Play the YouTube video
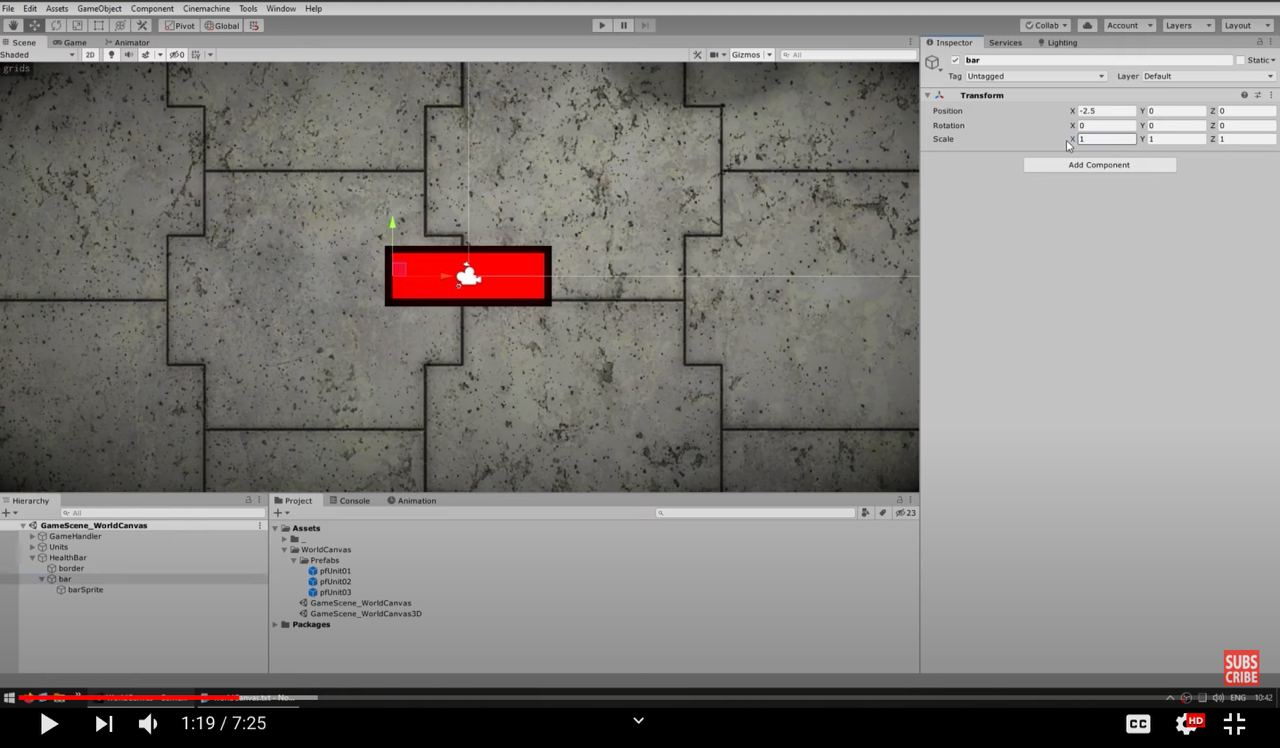1280x748 pixels. (48, 723)
